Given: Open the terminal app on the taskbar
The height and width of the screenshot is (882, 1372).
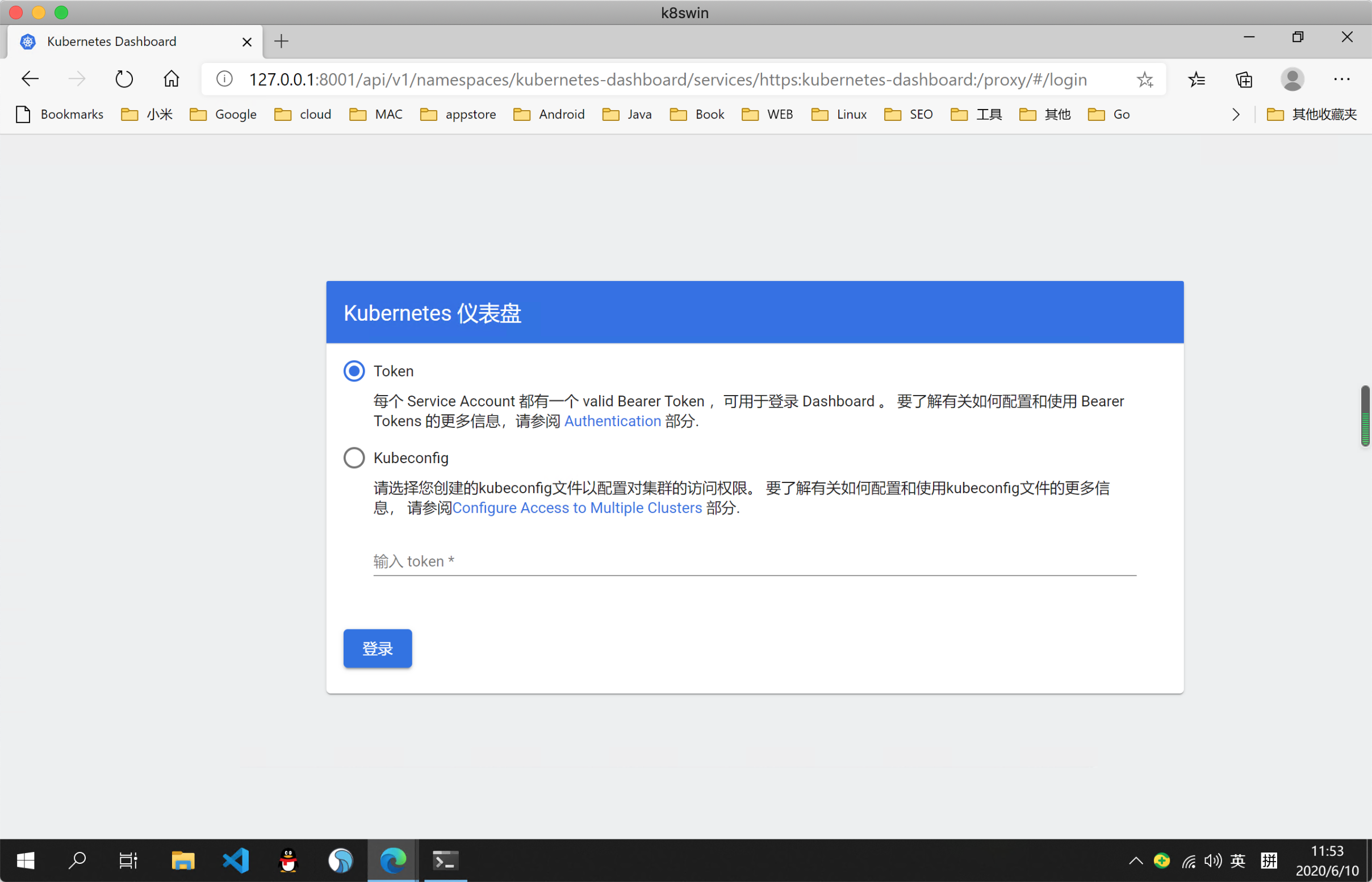Looking at the screenshot, I should click(445, 860).
